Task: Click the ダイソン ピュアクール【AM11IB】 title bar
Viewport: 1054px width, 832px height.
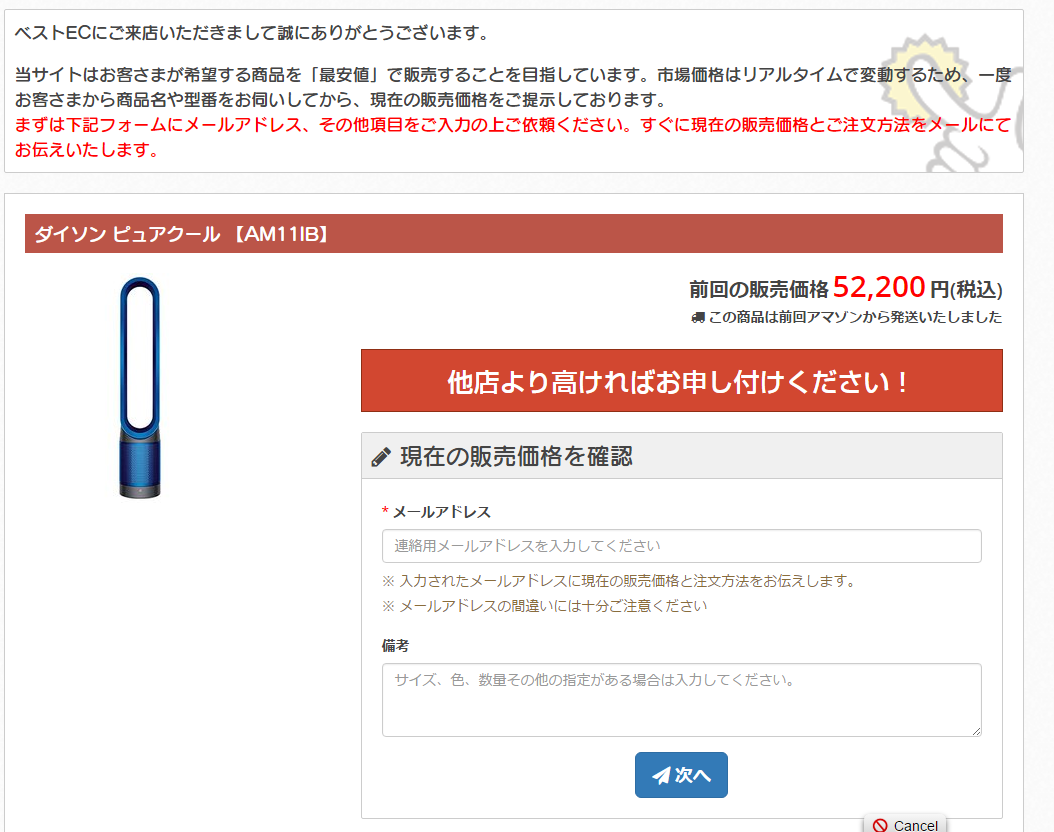Action: tap(514, 233)
